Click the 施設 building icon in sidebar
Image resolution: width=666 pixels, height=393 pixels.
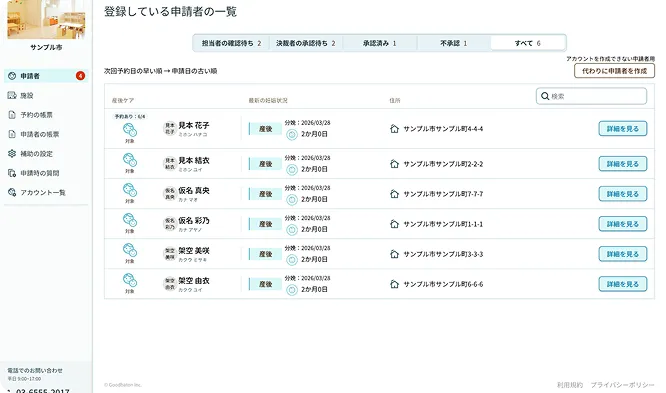tap(12, 95)
